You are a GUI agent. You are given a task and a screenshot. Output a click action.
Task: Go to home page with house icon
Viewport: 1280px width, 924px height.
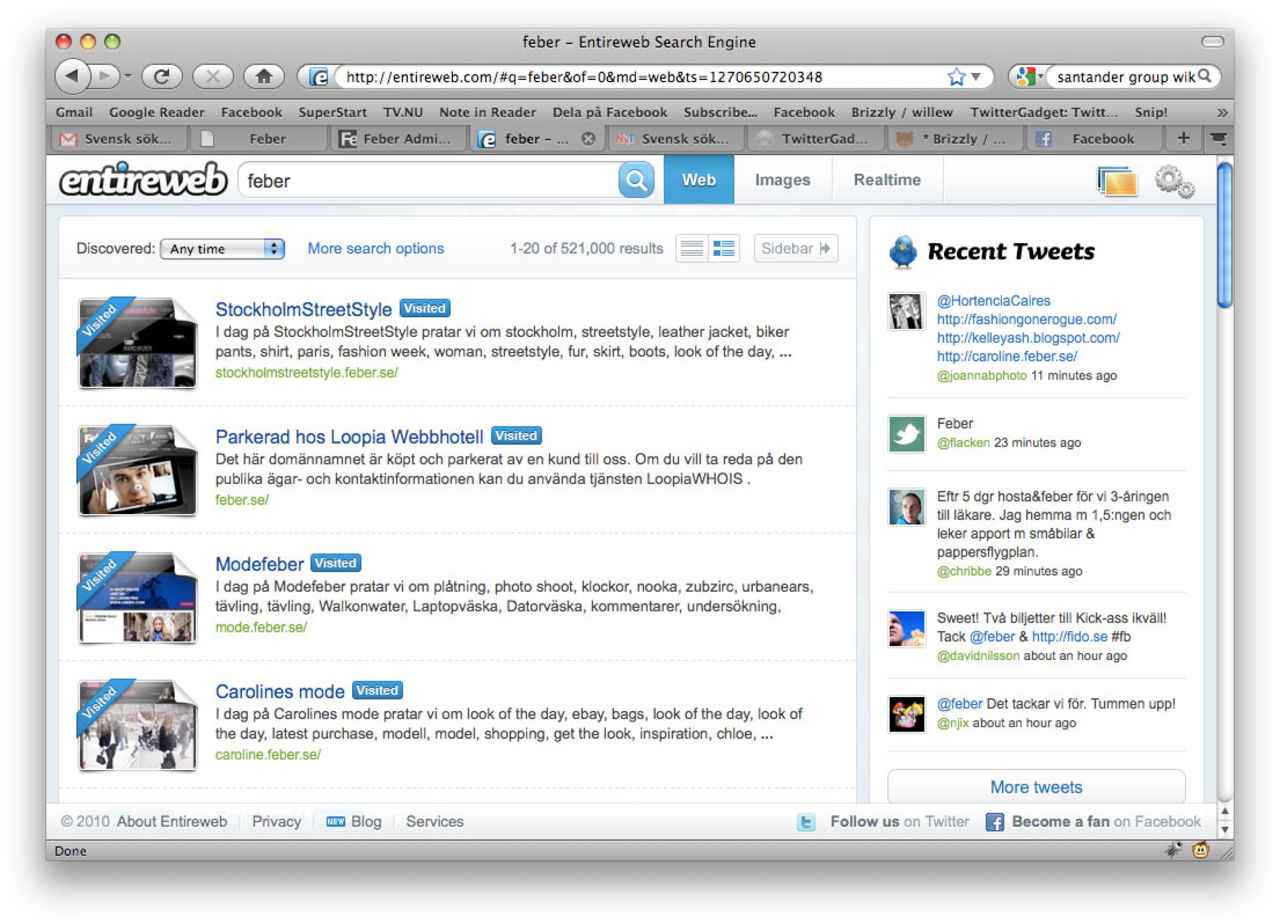click(264, 76)
